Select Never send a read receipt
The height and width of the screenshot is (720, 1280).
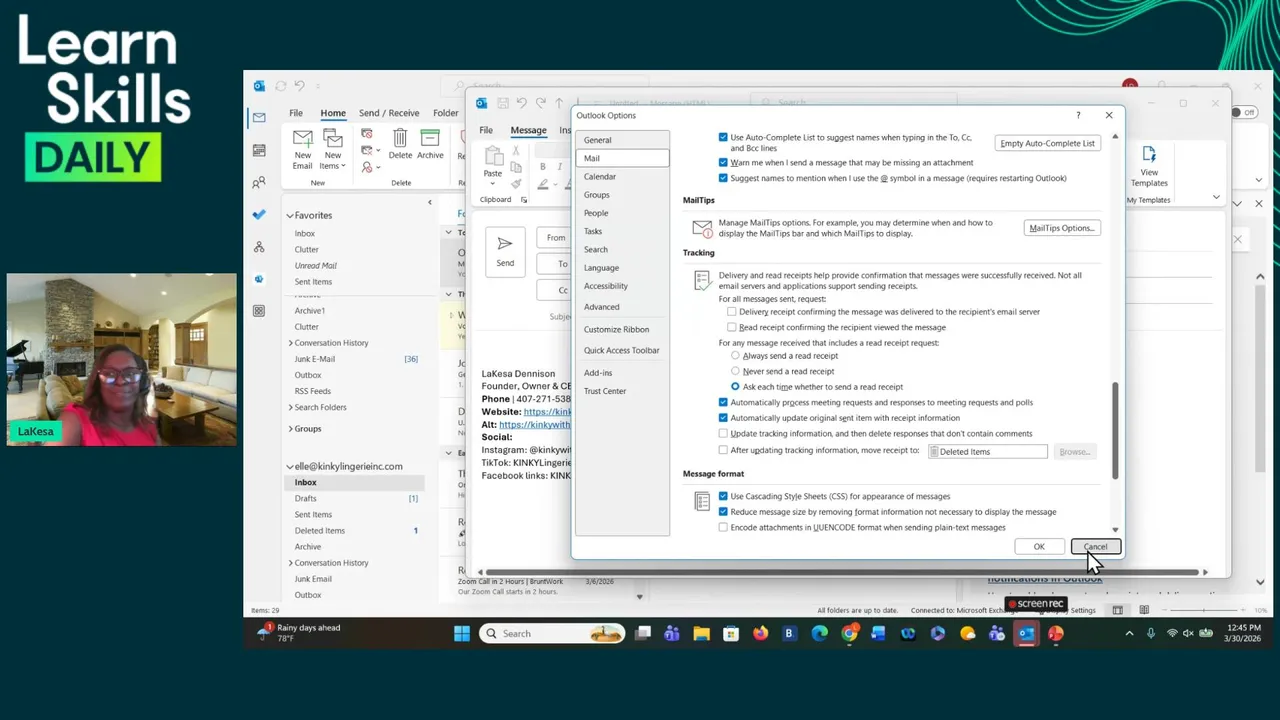pyautogui.click(x=736, y=371)
